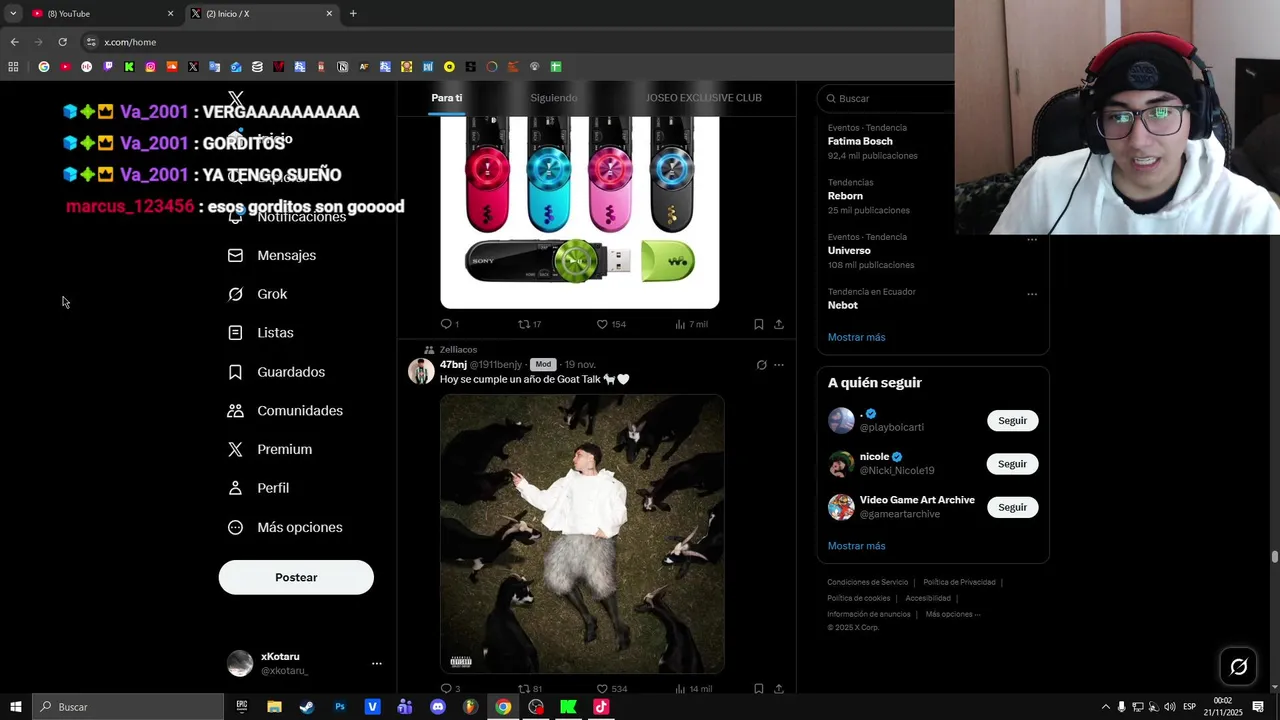The image size is (1280, 720).
Task: Open more options for the Nebot trend
Action: click(x=1032, y=295)
